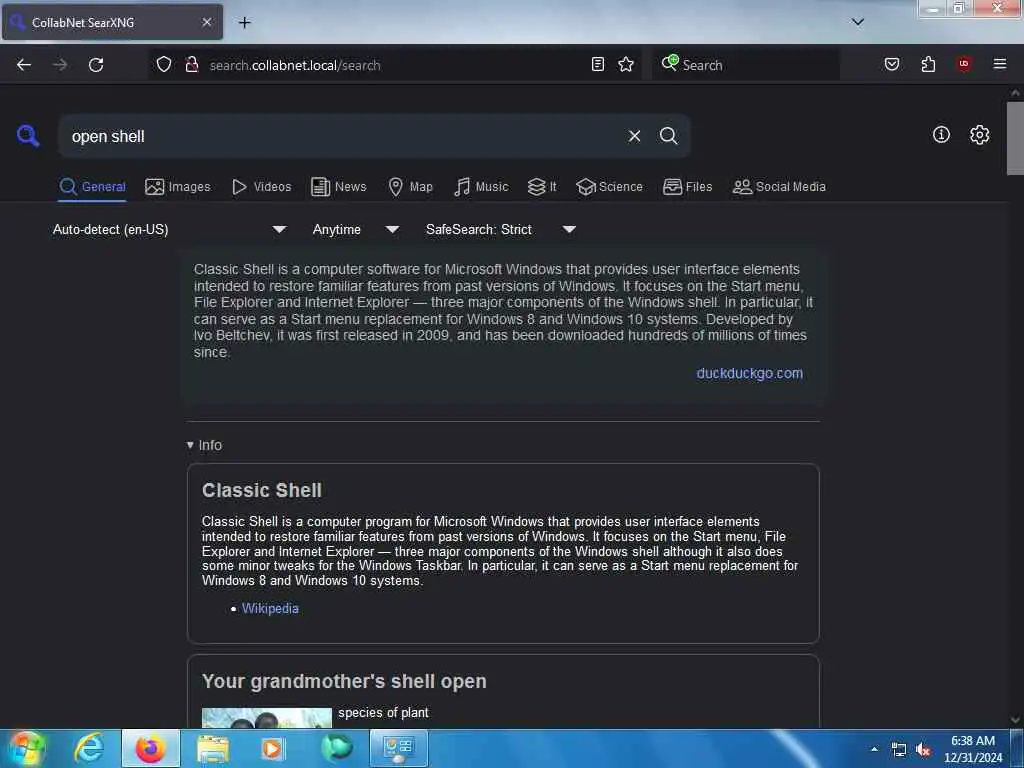Close the CollabNet SearXNG tab
Viewport: 1024px width, 768px height.
pyautogui.click(x=207, y=22)
